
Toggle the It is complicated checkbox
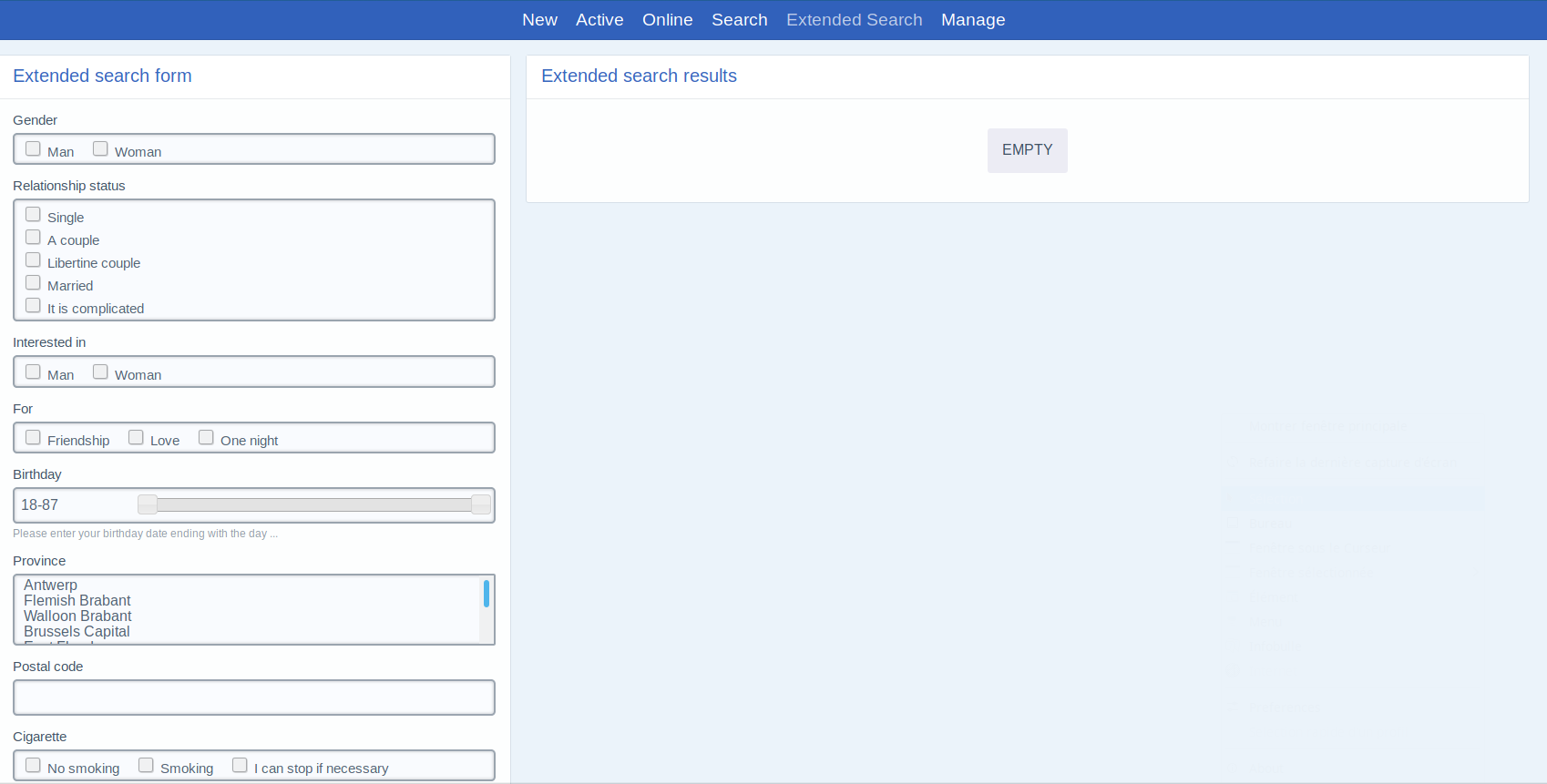pyautogui.click(x=34, y=306)
